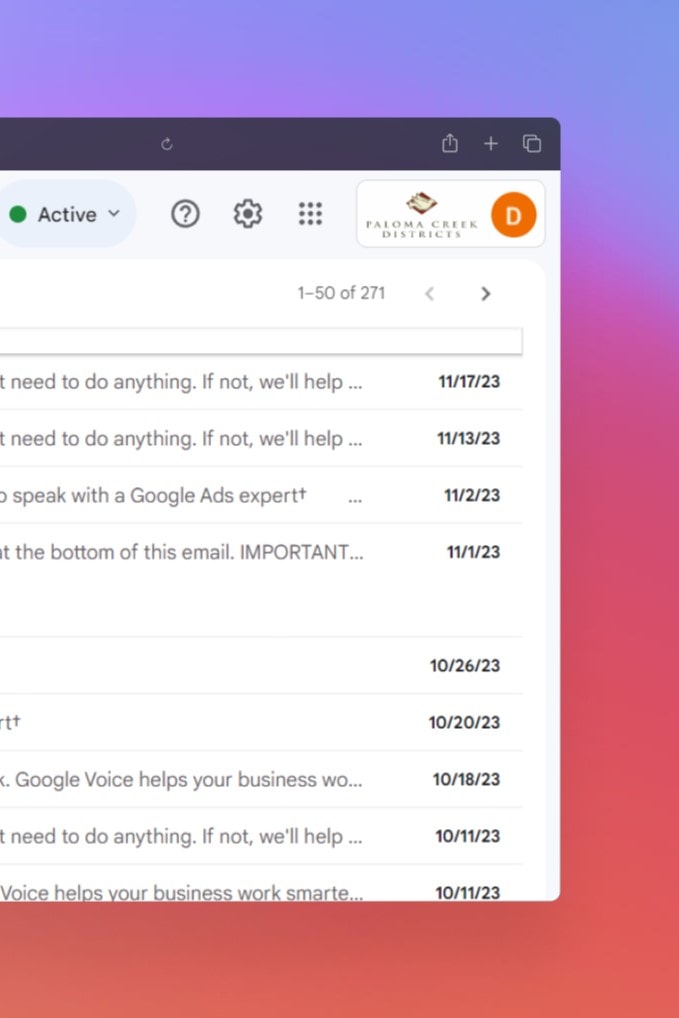This screenshot has width=679, height=1018.
Task: Open a new browser tab
Action: tap(491, 144)
